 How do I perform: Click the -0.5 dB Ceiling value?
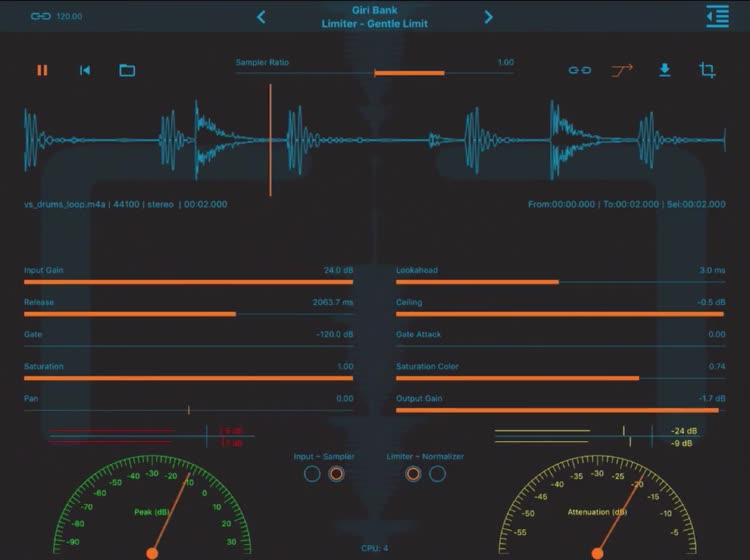click(x=711, y=302)
